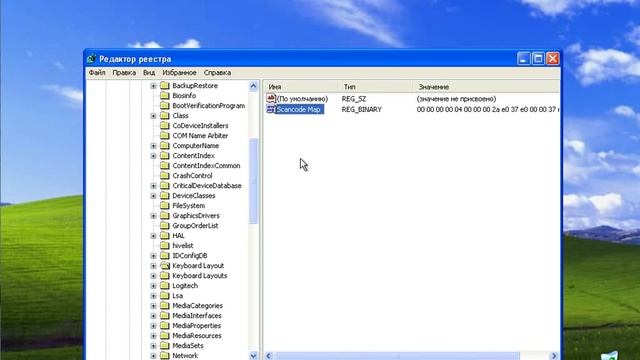The height and width of the screenshot is (360, 640).
Task: Click the tree pane vertical scrollbar thumb
Action: [x=253, y=181]
